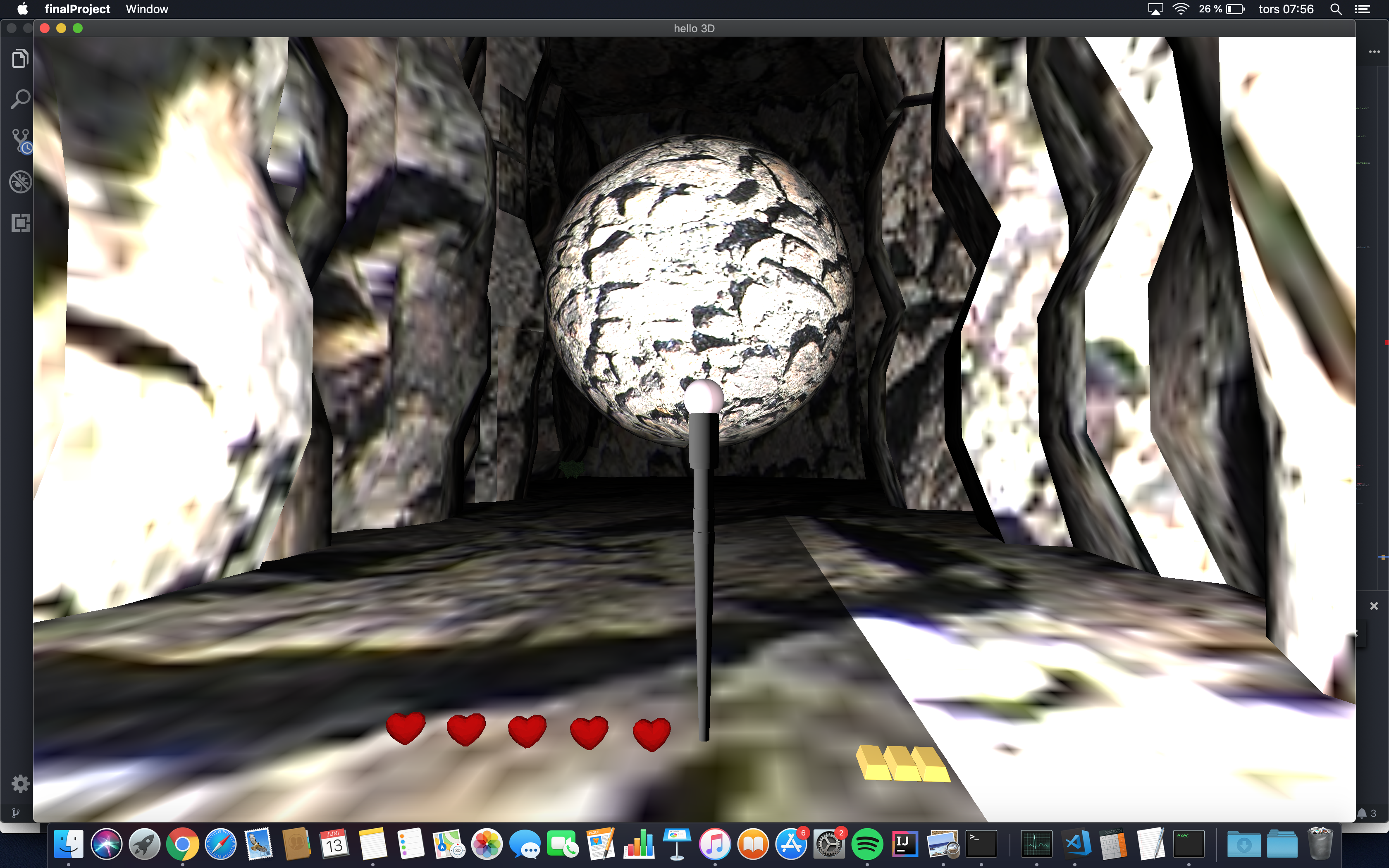
Task: Open Notes from the Dock
Action: (372, 844)
